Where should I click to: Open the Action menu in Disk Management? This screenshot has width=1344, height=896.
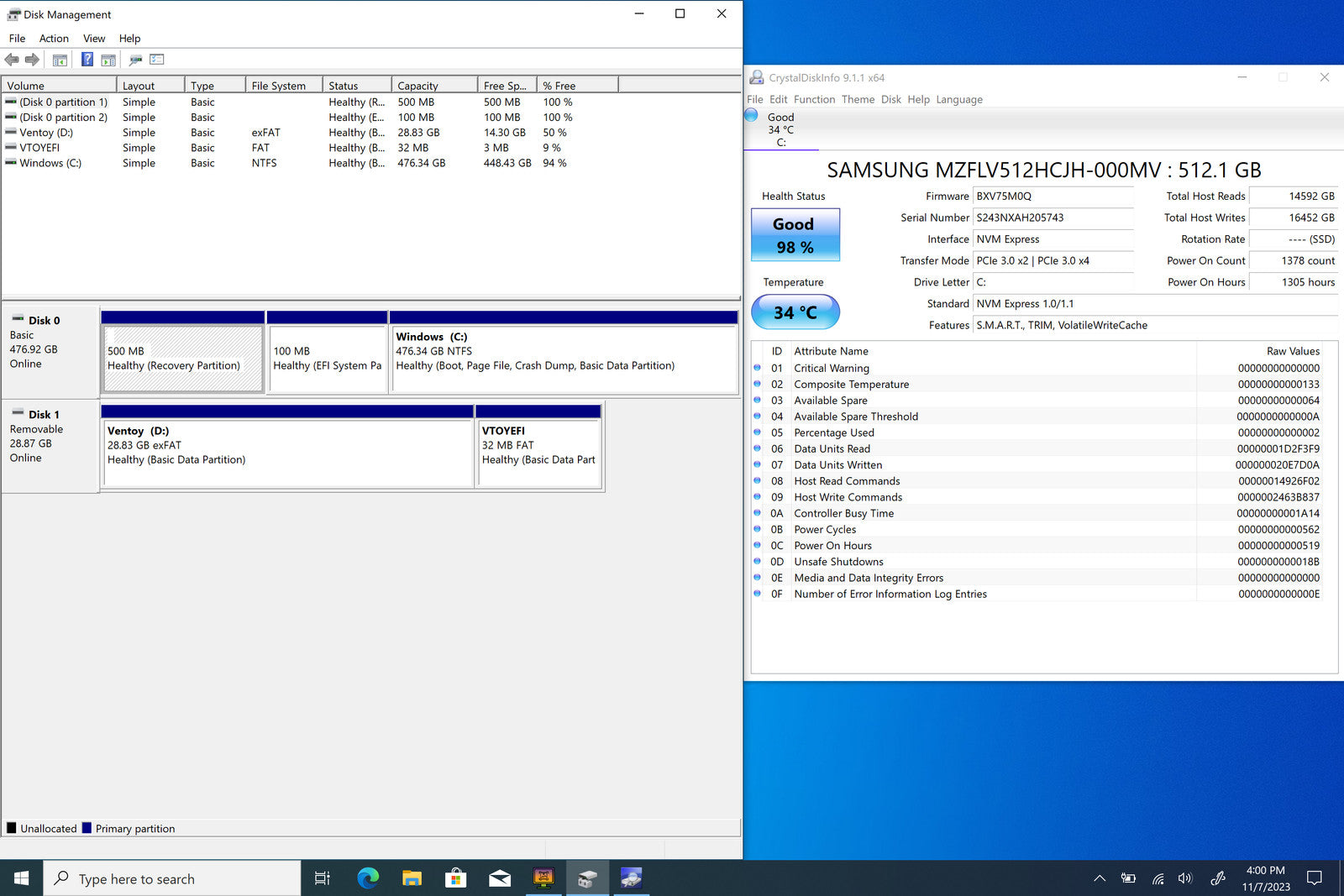[54, 39]
